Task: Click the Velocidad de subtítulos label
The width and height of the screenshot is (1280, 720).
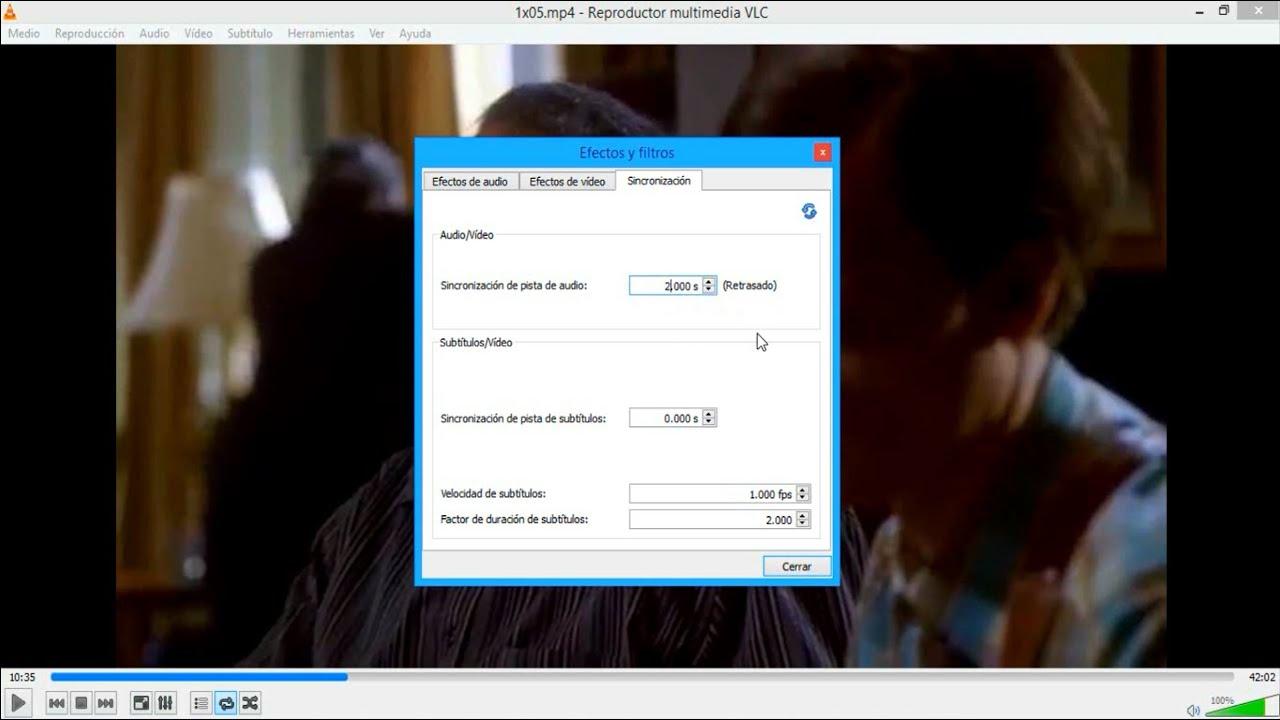Action: (x=493, y=494)
